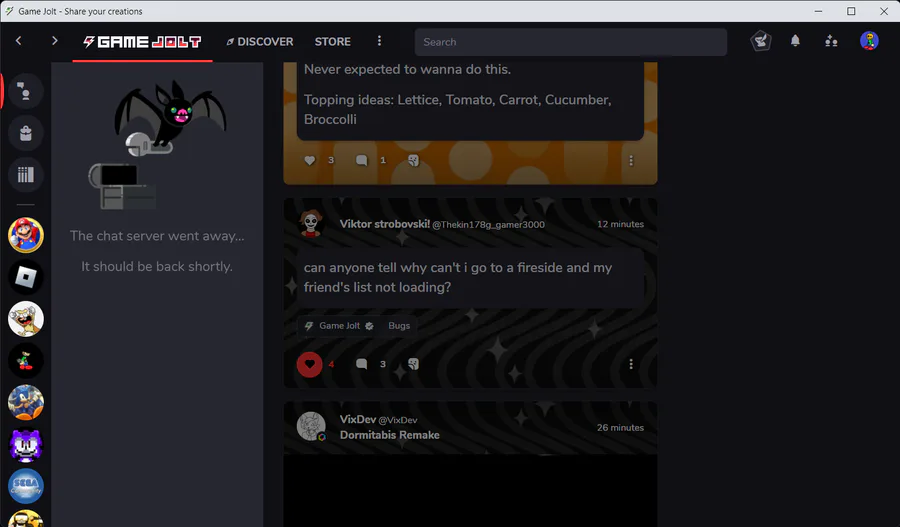Open the library sidebar icon
The image size is (900, 527).
[x=26, y=175]
